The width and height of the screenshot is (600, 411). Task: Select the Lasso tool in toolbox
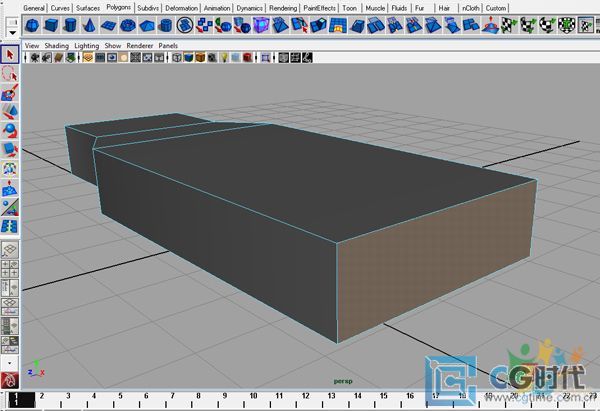click(10, 74)
